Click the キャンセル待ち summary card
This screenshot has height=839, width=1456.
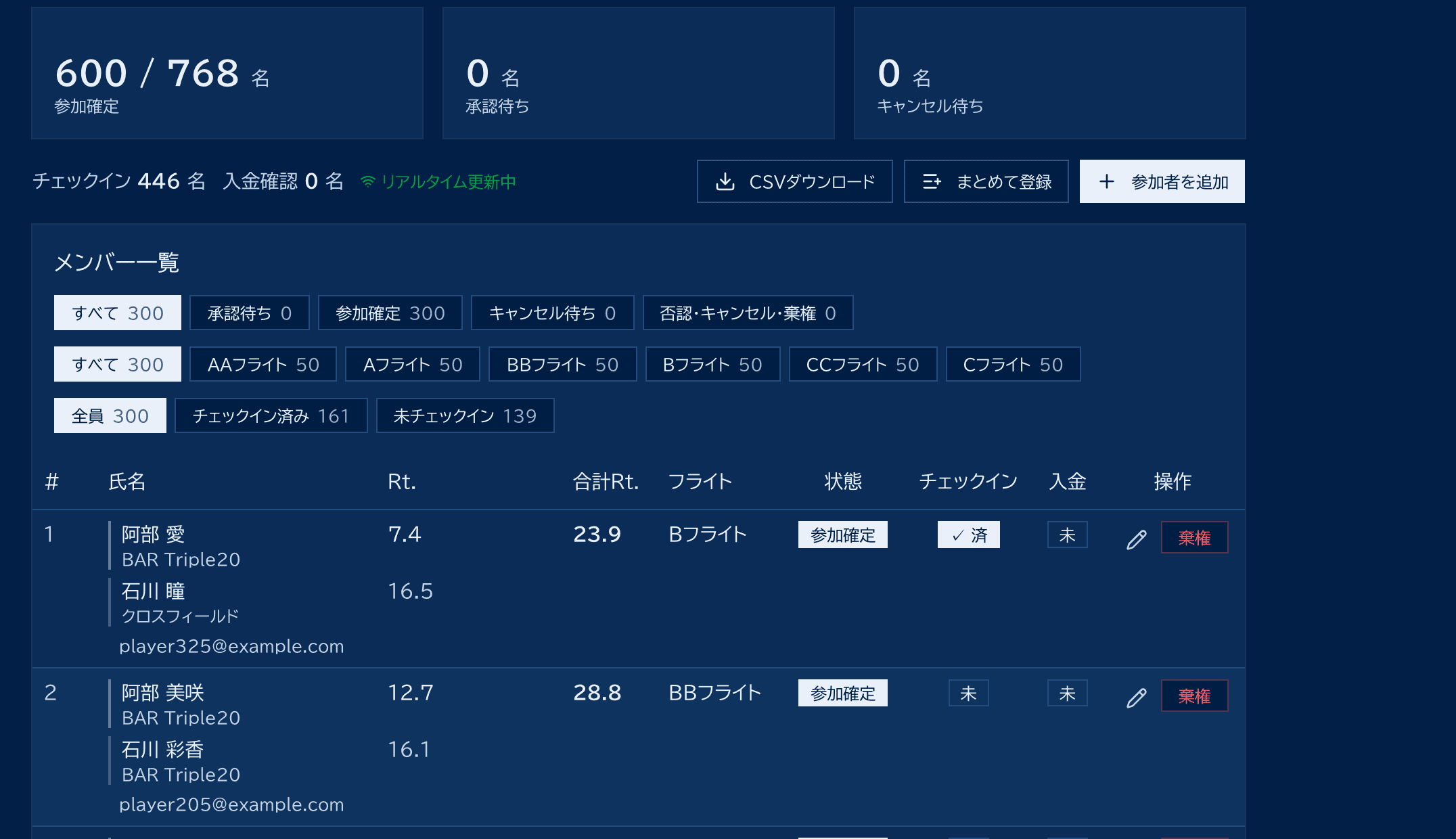[1049, 73]
